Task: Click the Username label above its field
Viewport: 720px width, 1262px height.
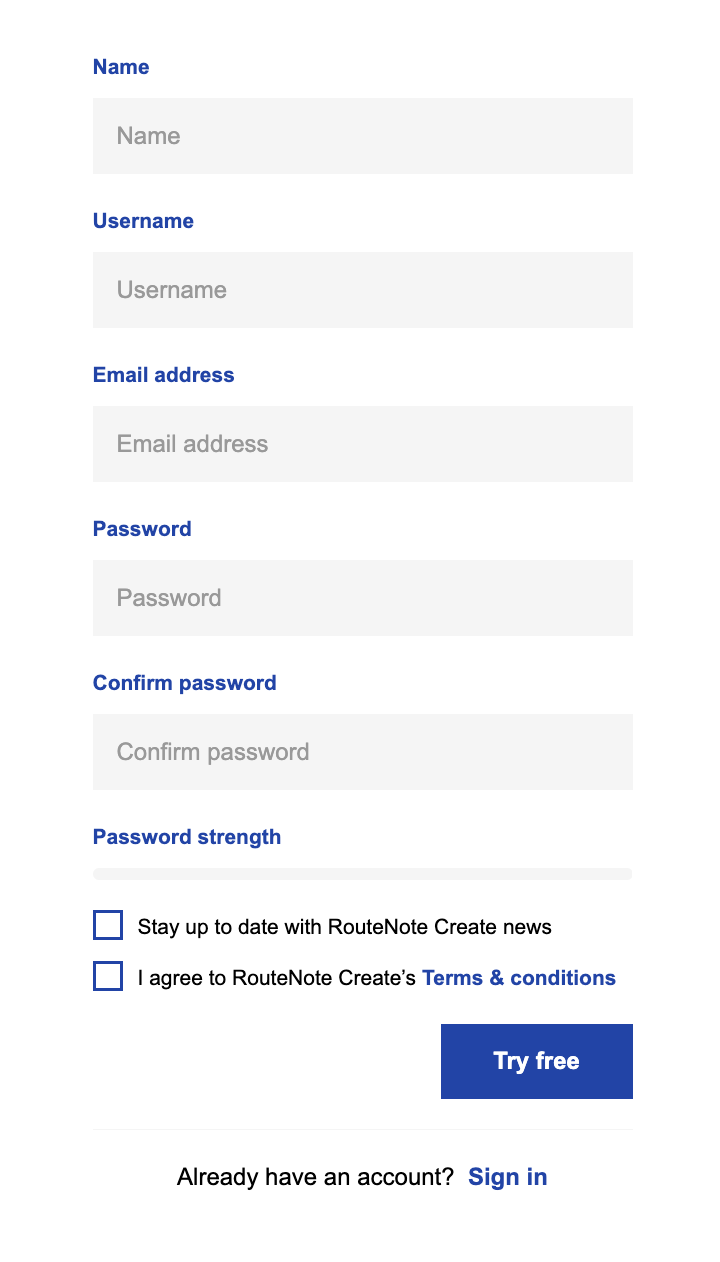Action: point(143,221)
